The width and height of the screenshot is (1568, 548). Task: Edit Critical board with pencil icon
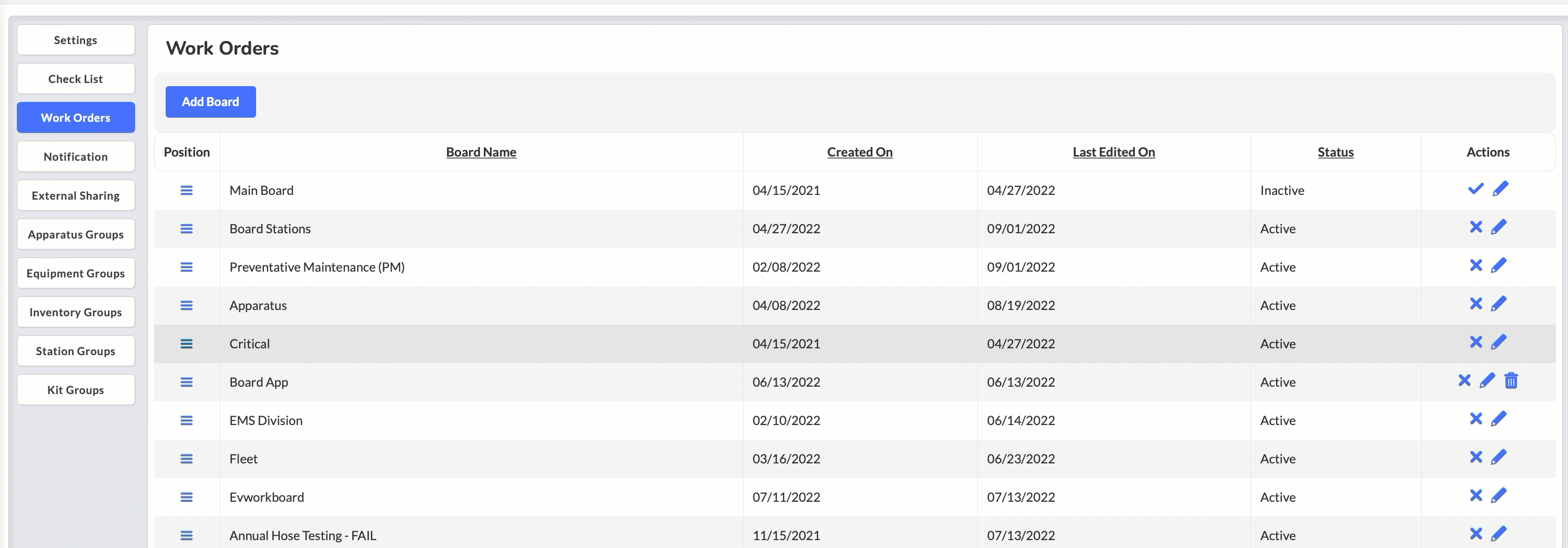pyautogui.click(x=1499, y=342)
